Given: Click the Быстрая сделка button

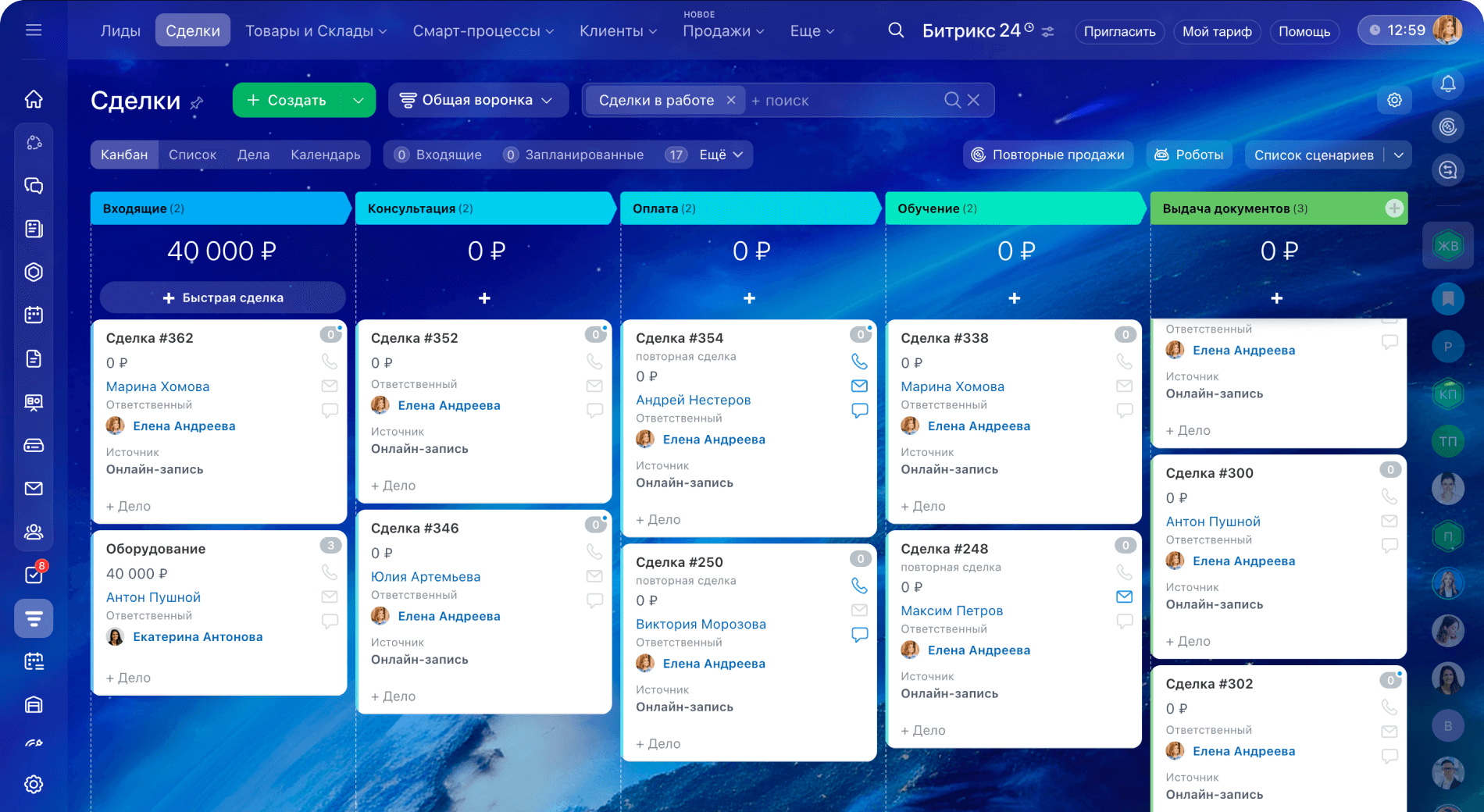Looking at the screenshot, I should pyautogui.click(x=223, y=297).
